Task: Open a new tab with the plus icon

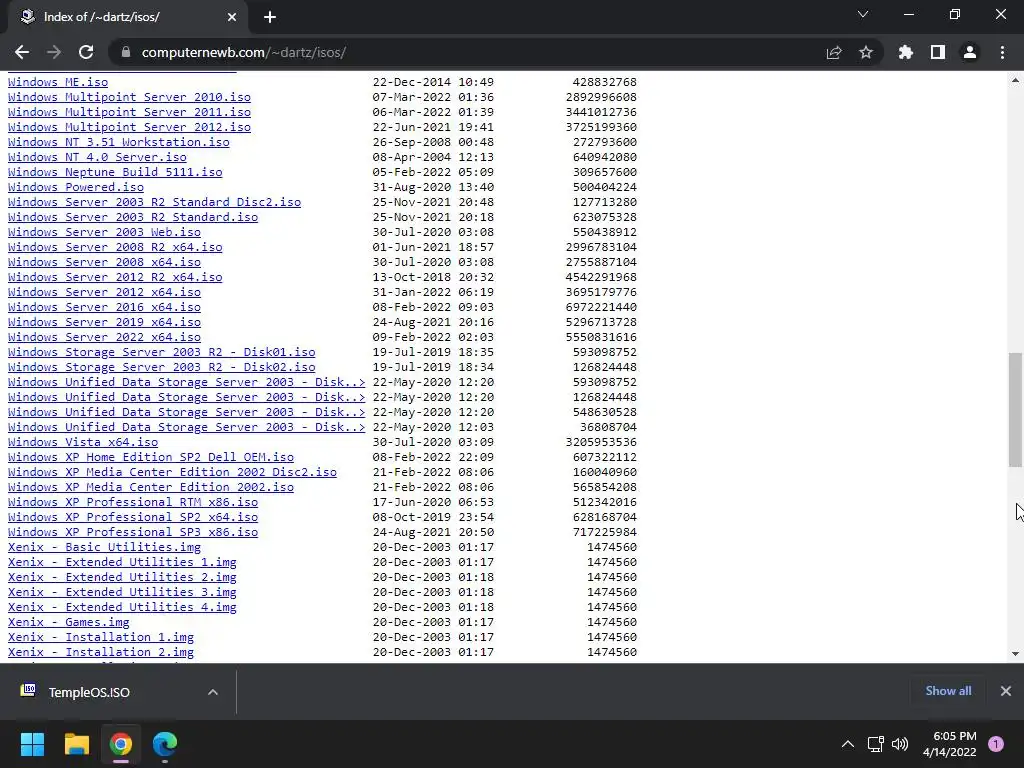Action: (x=270, y=17)
